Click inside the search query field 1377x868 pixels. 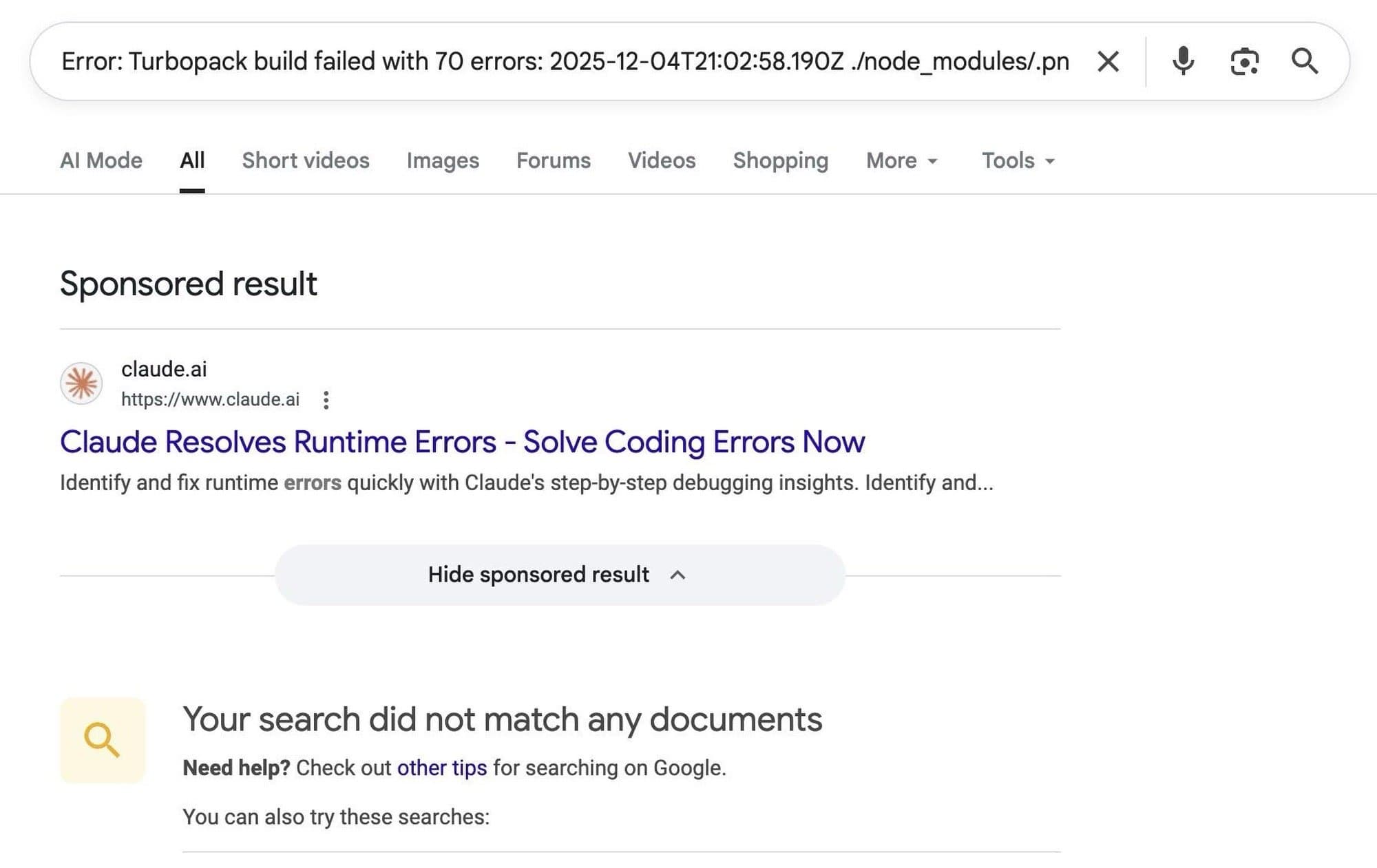[x=551, y=61]
